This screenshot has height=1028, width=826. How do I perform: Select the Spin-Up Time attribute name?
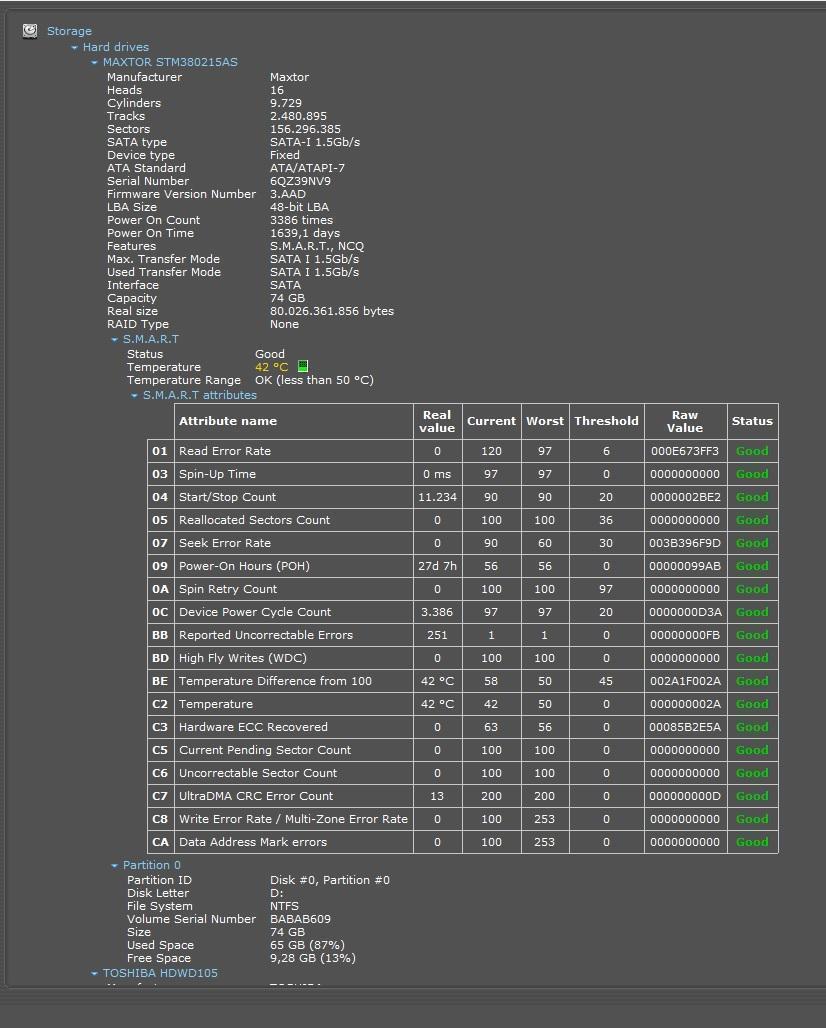218,474
